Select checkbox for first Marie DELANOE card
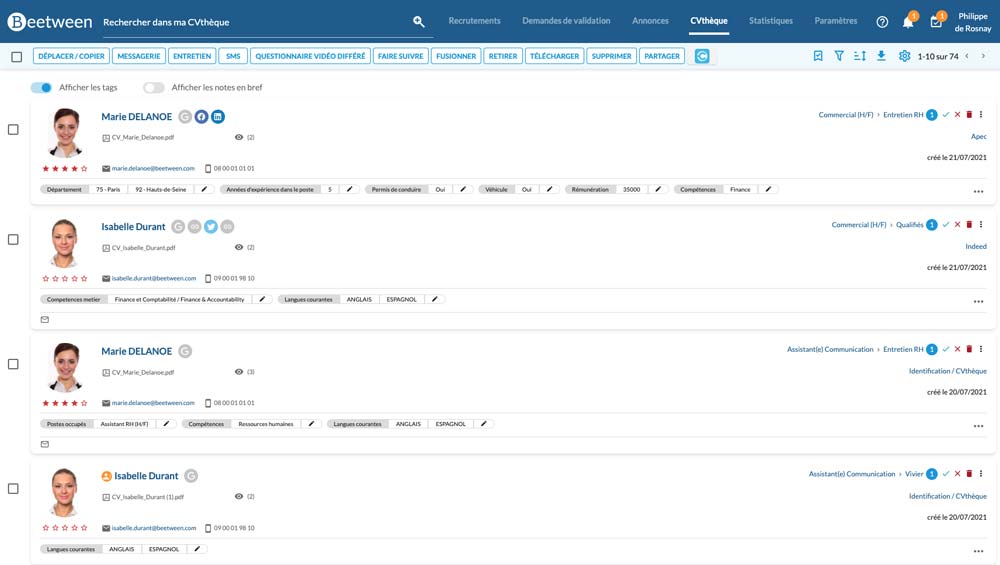 [x=13, y=129]
